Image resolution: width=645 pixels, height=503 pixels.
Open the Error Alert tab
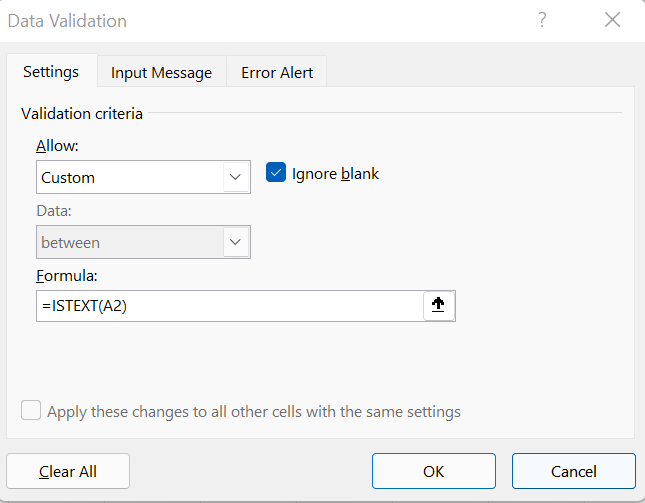pos(277,73)
